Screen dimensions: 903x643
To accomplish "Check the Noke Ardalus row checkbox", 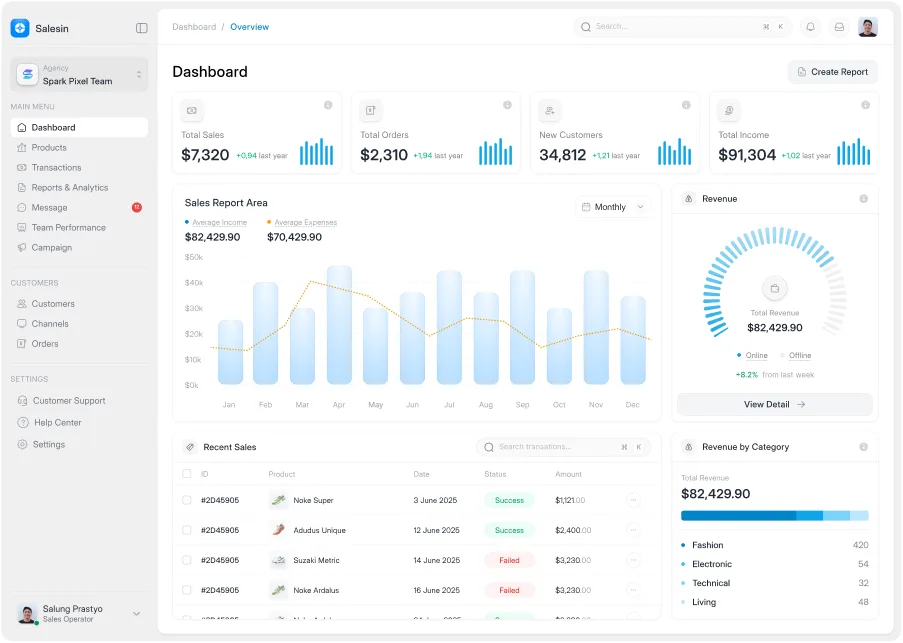I will [x=187, y=590].
